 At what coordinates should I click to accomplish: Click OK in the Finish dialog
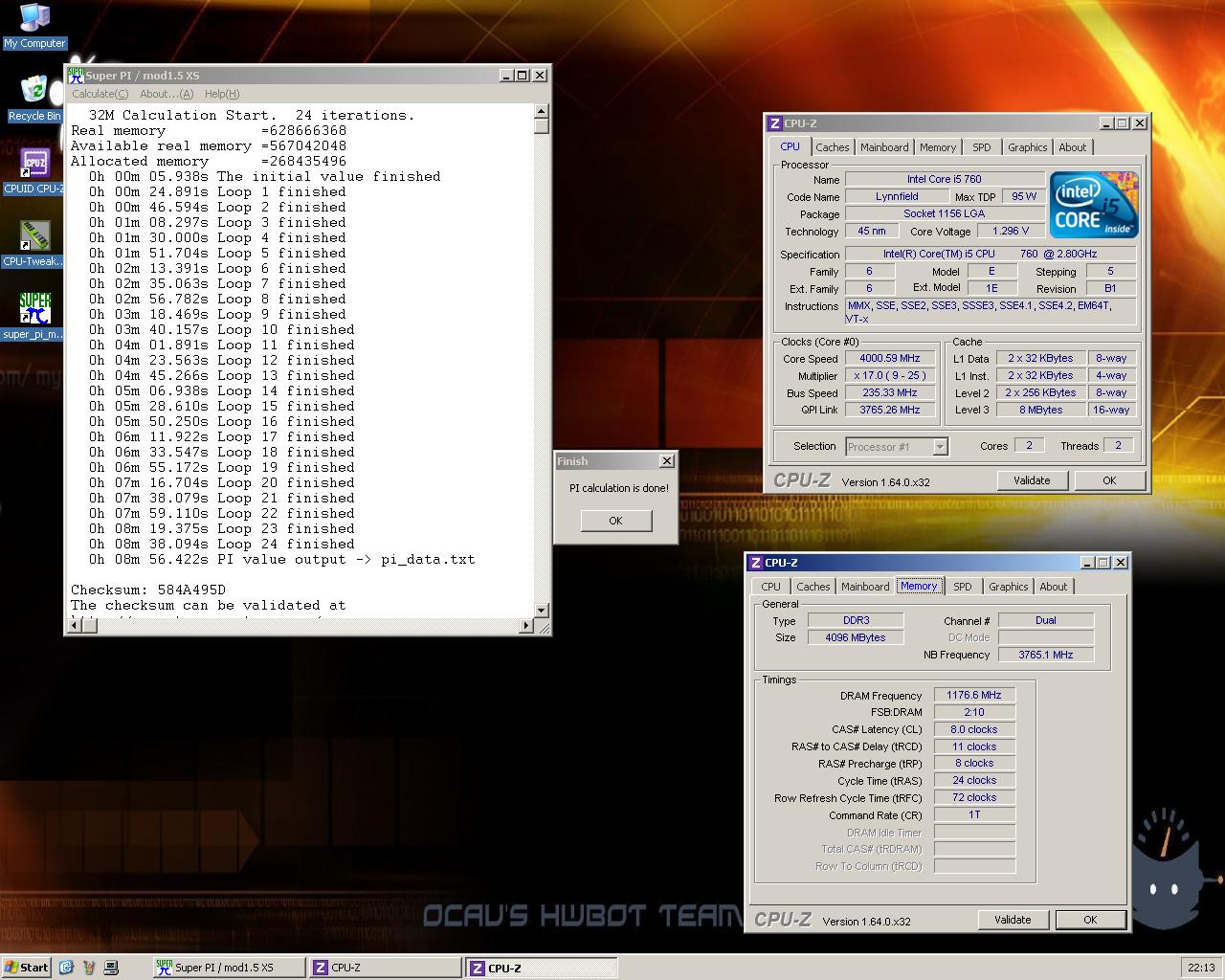pos(615,521)
